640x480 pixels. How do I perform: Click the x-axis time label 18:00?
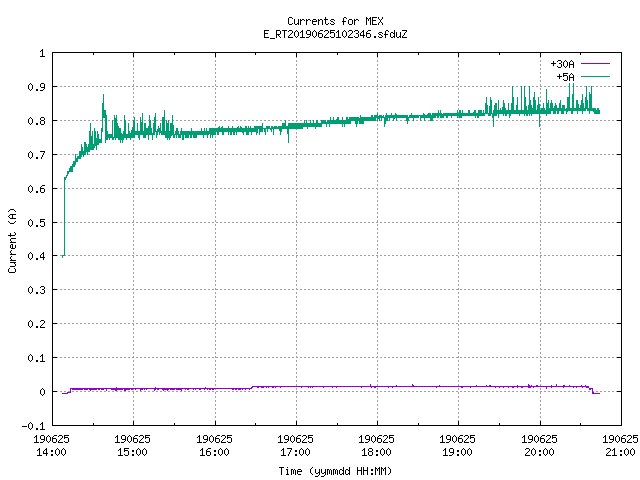(x=376, y=452)
